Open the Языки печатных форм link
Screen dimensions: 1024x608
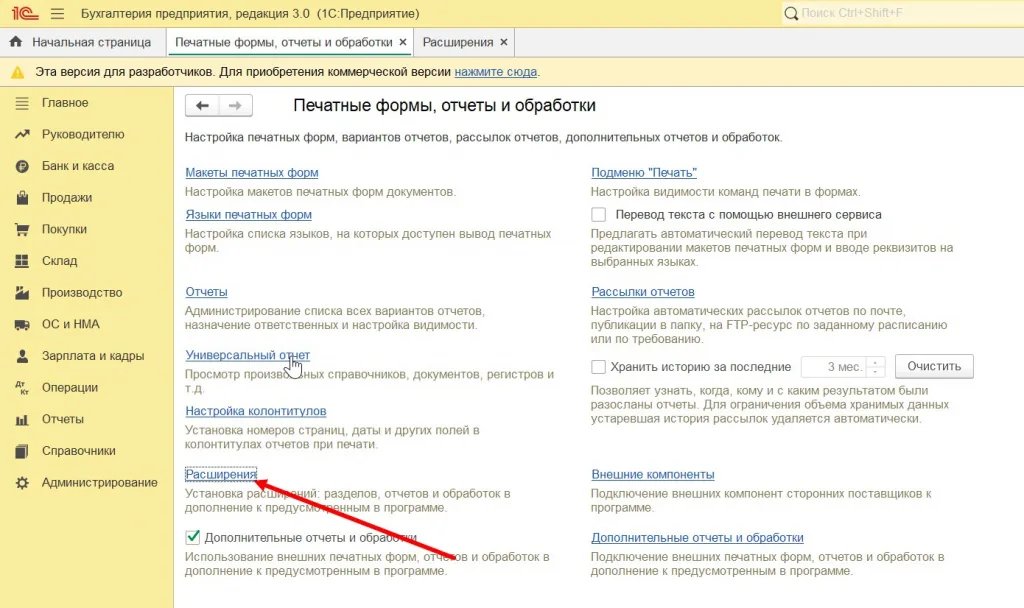point(249,214)
